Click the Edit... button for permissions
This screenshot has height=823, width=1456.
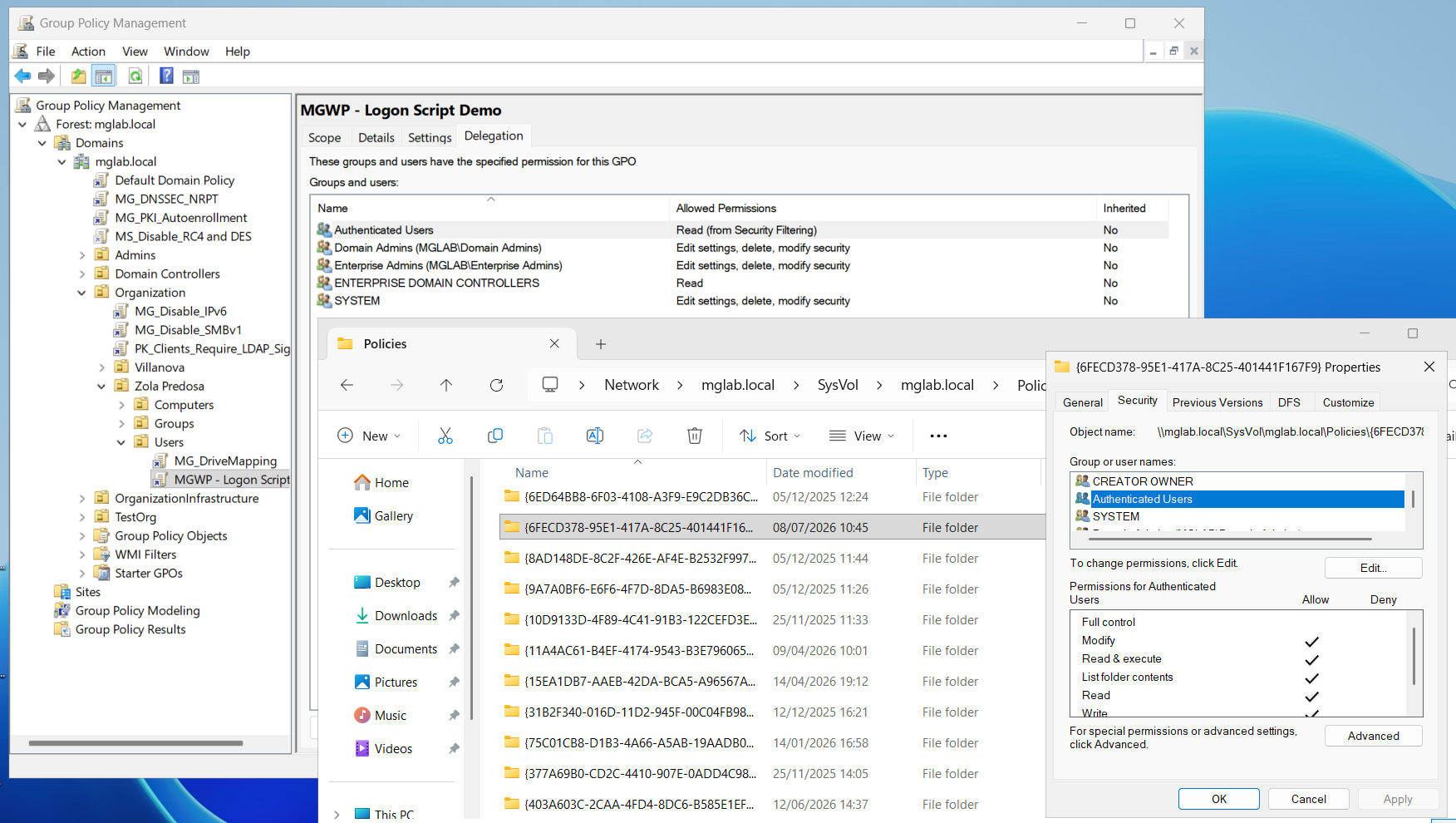click(x=1373, y=568)
